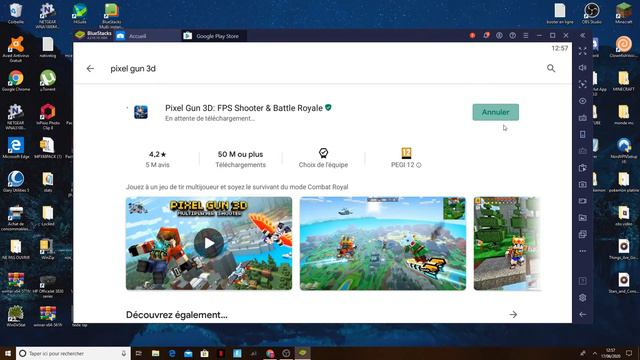Viewport: 640px width, 360px height.
Task: Open the third partially visible game screenshot
Action: (x=507, y=243)
